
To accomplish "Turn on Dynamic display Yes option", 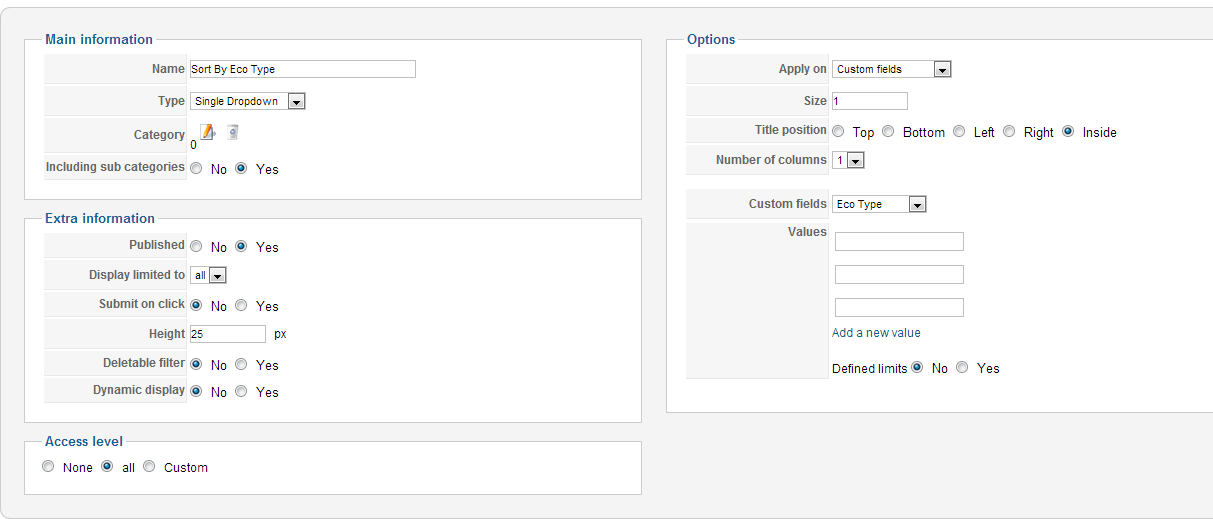I will coord(241,391).
